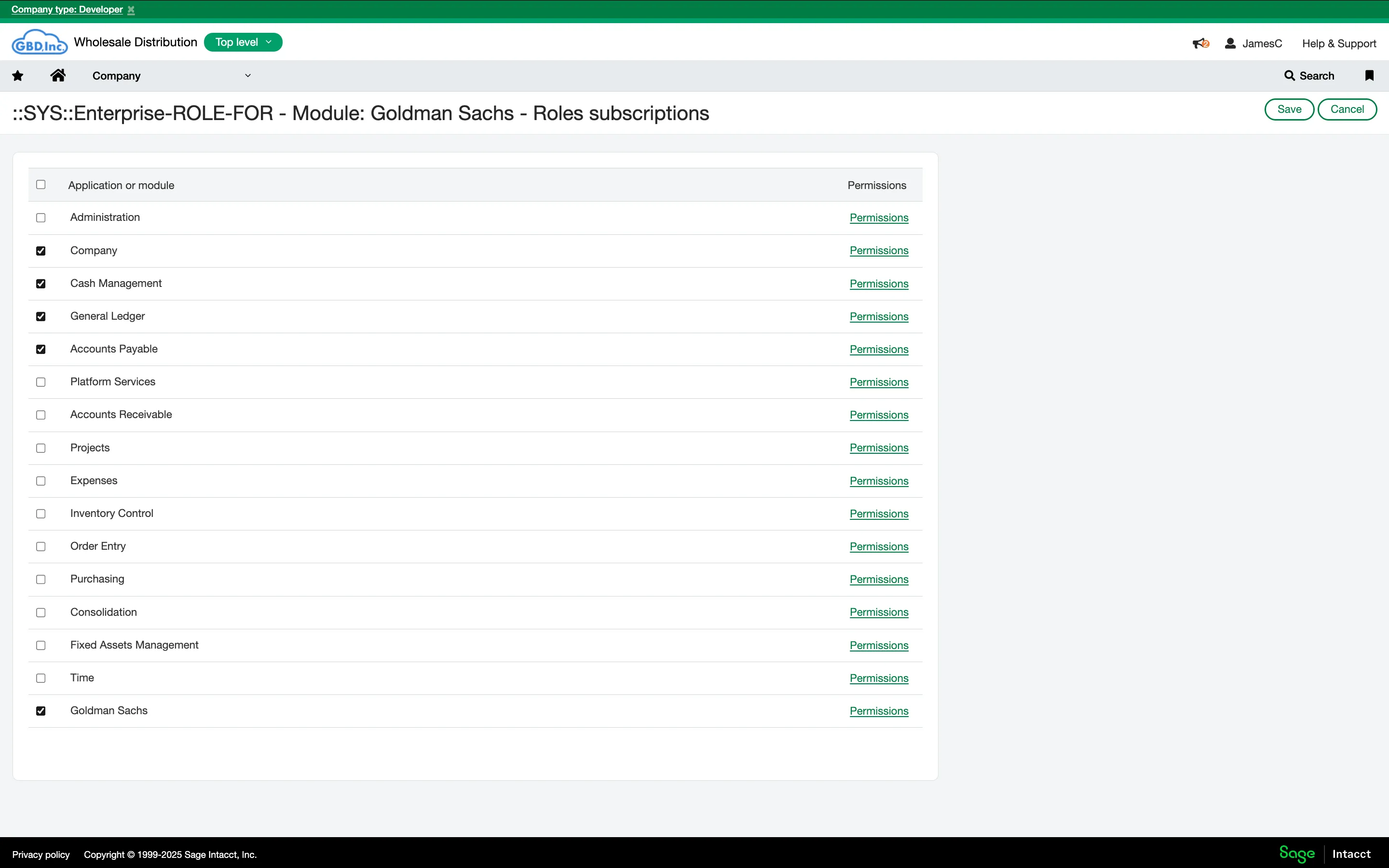Viewport: 1389px width, 868px height.
Task: Open the notifications megaphone icon
Action: click(x=1201, y=43)
